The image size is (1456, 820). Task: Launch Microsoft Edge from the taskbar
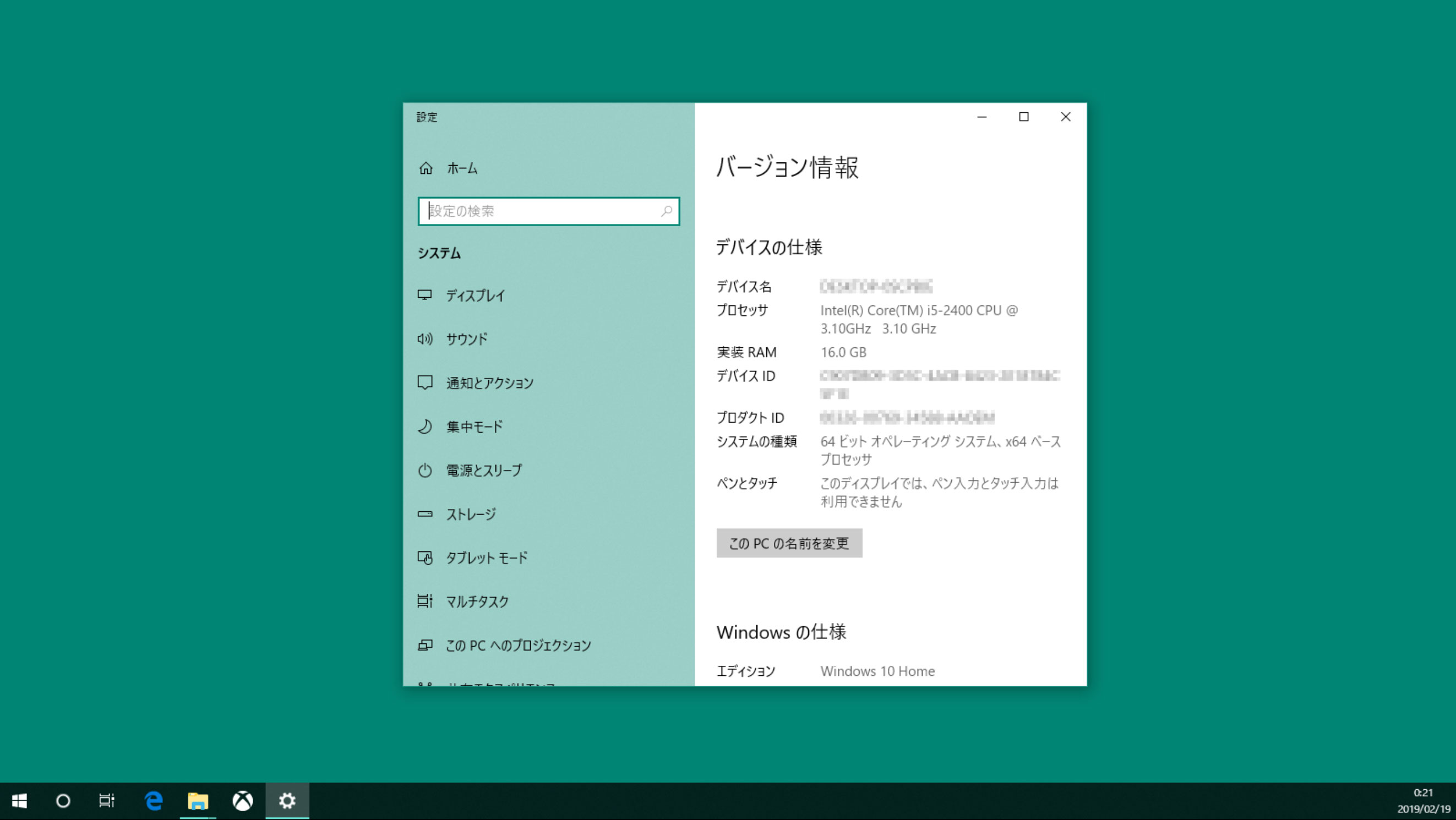pyautogui.click(x=154, y=801)
